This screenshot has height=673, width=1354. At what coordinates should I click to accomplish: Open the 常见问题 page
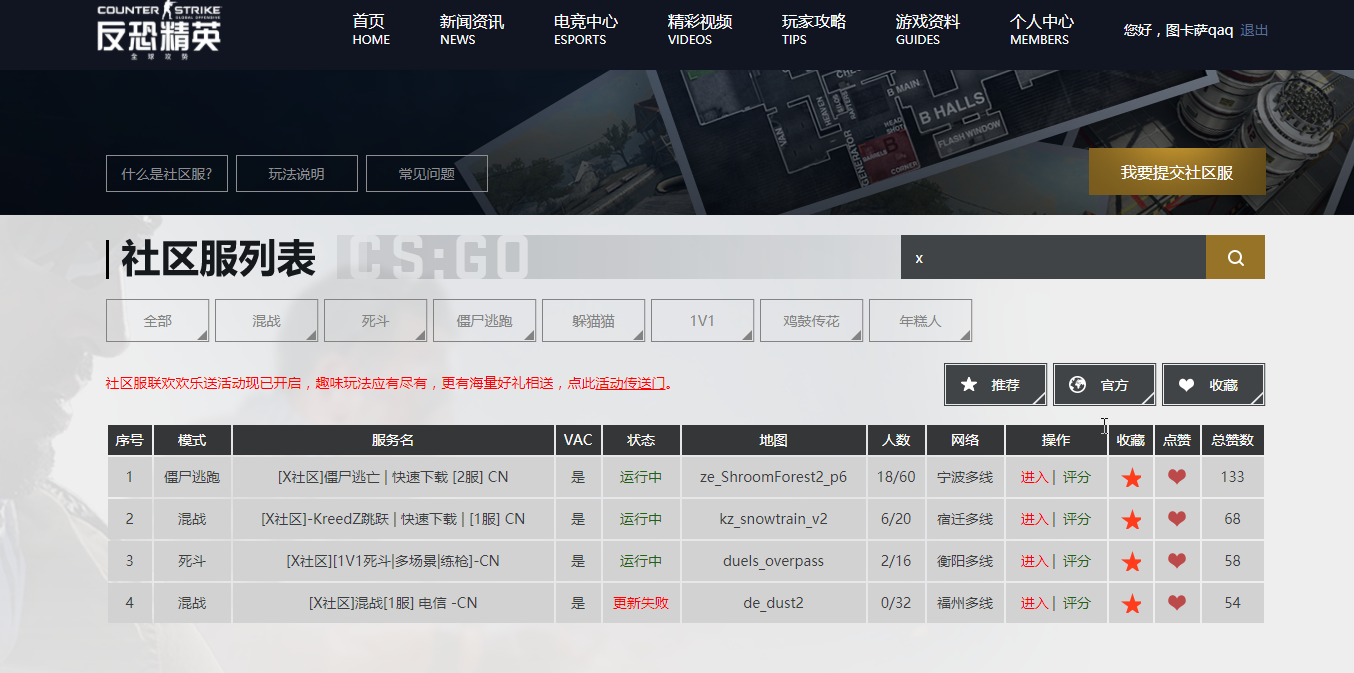point(426,173)
